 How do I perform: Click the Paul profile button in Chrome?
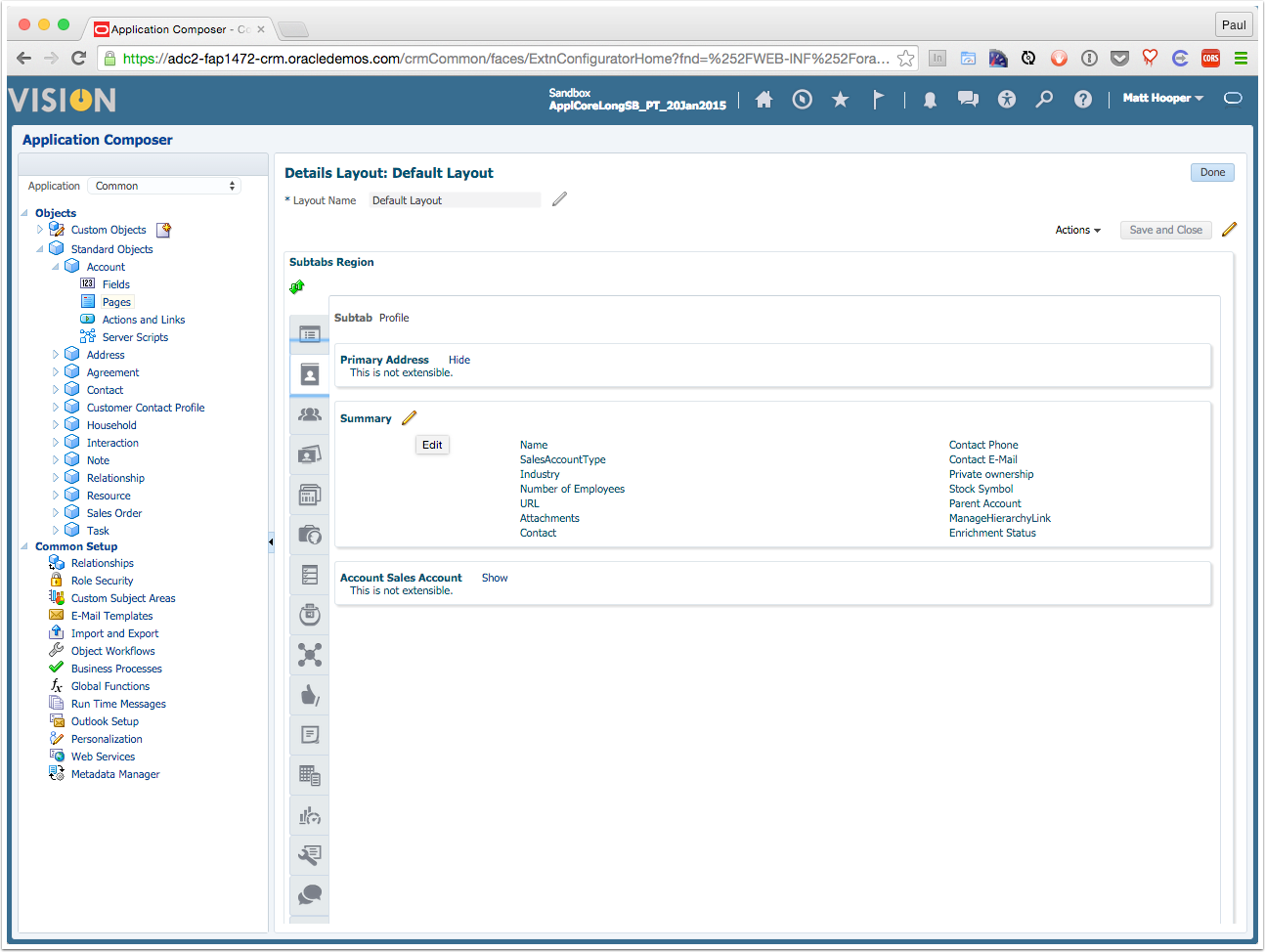[x=1234, y=24]
